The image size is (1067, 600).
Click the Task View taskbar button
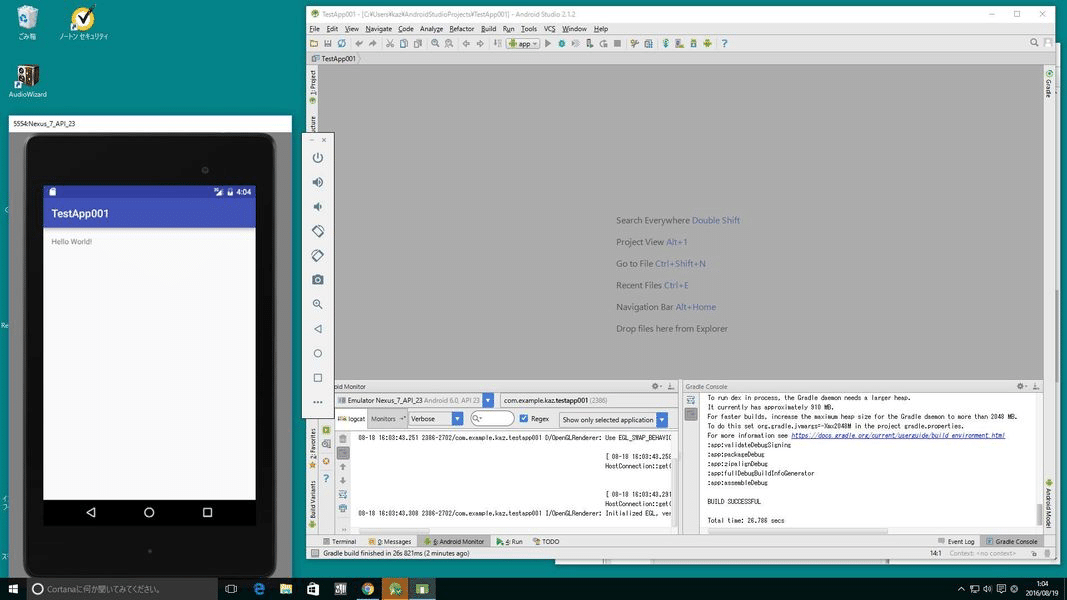pyautogui.click(x=231, y=589)
